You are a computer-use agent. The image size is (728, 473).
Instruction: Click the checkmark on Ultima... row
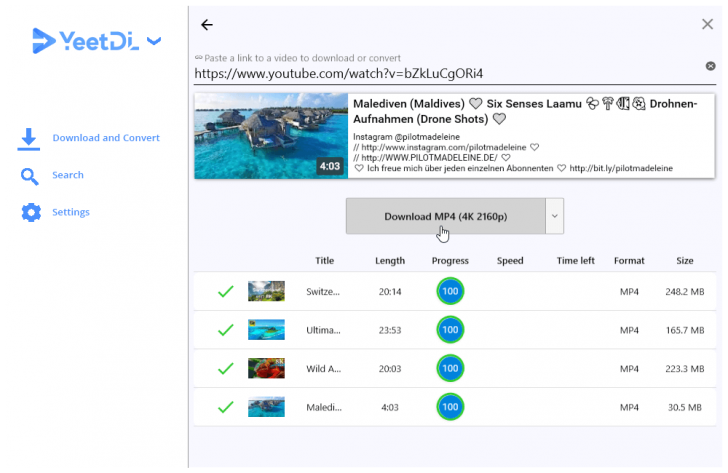[226, 330]
